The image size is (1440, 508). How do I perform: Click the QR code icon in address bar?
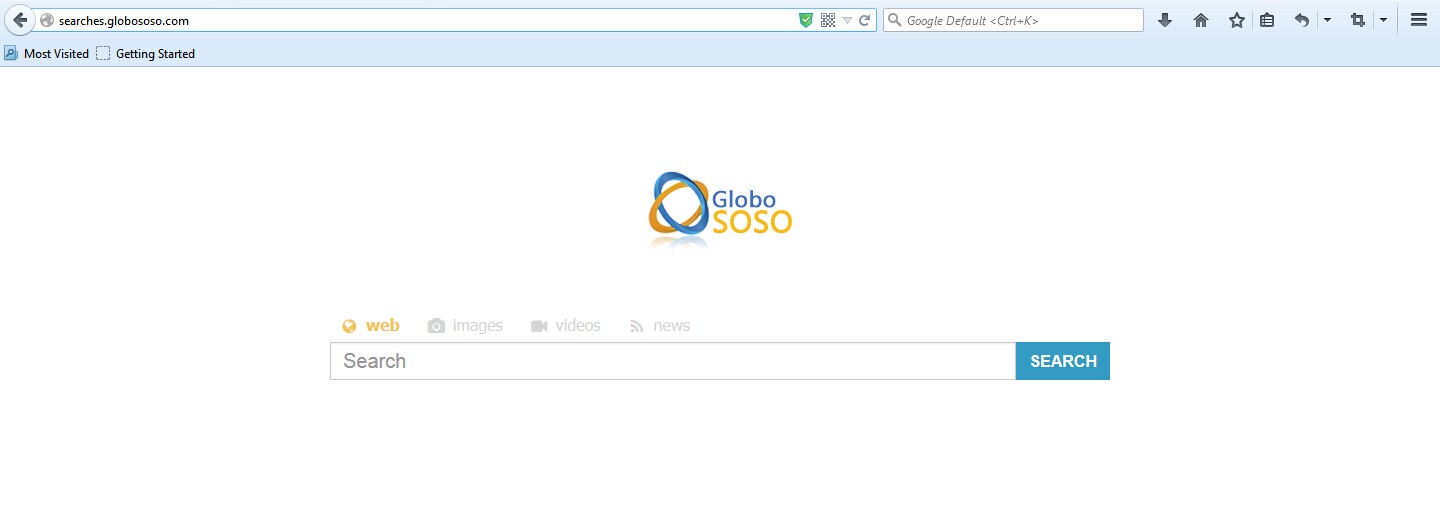point(828,20)
